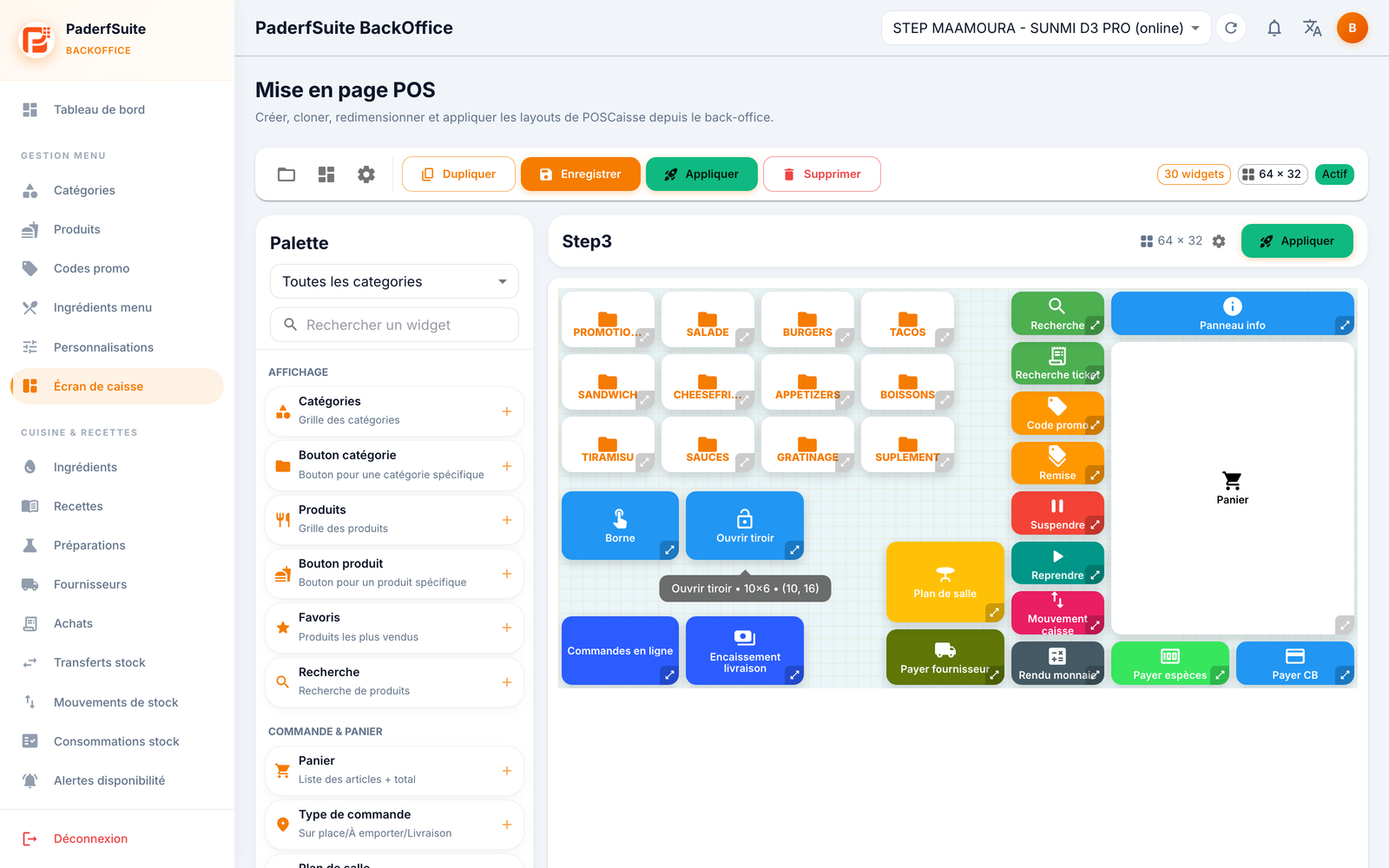The height and width of the screenshot is (868, 1389).
Task: Add the Panier widget with plus
Action: (x=507, y=771)
